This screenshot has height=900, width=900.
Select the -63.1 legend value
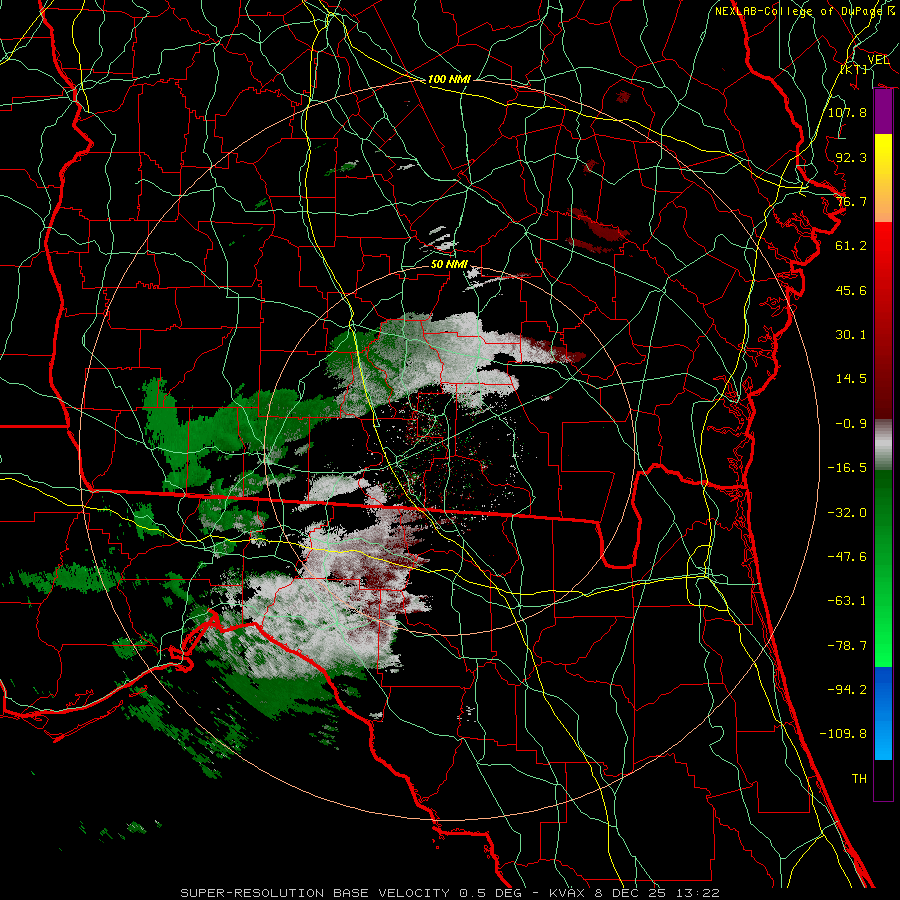pyautogui.click(x=847, y=601)
